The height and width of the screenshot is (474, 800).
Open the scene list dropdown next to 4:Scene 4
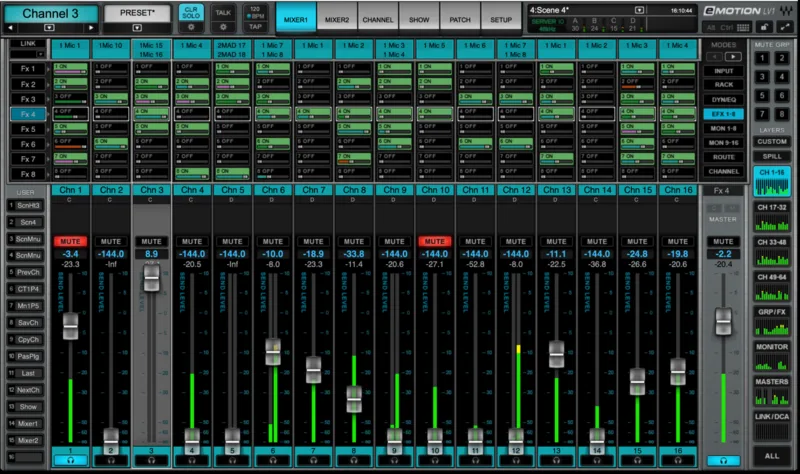pyautogui.click(x=639, y=10)
